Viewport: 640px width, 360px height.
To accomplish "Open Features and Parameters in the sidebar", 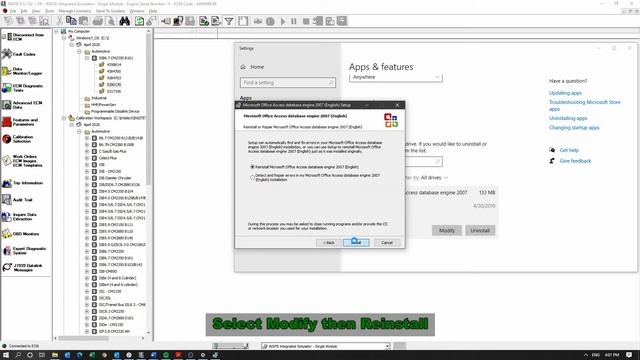I will (20, 122).
